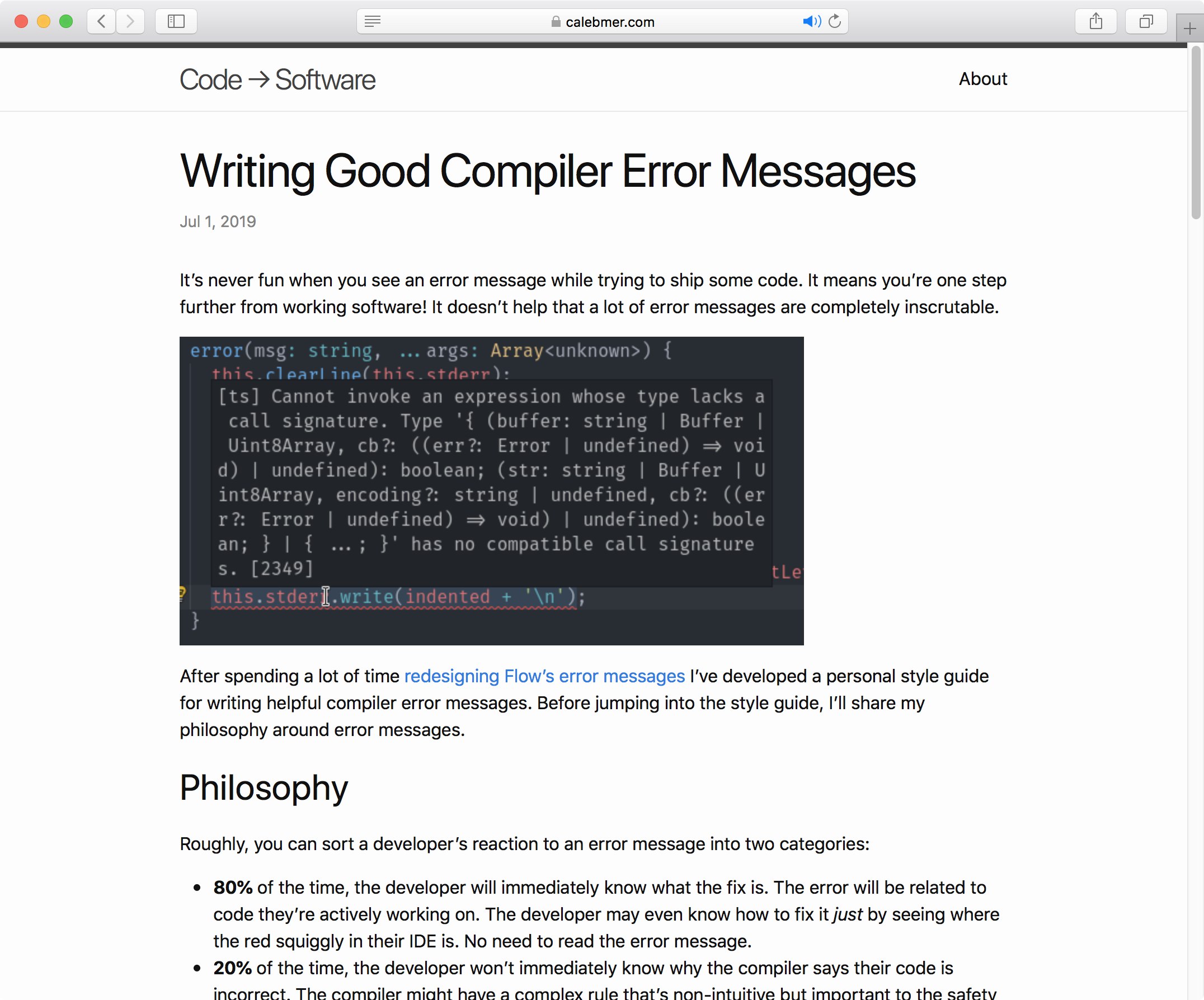1204x1000 pixels.
Task: Click the bold 20% text
Action: click(x=232, y=968)
